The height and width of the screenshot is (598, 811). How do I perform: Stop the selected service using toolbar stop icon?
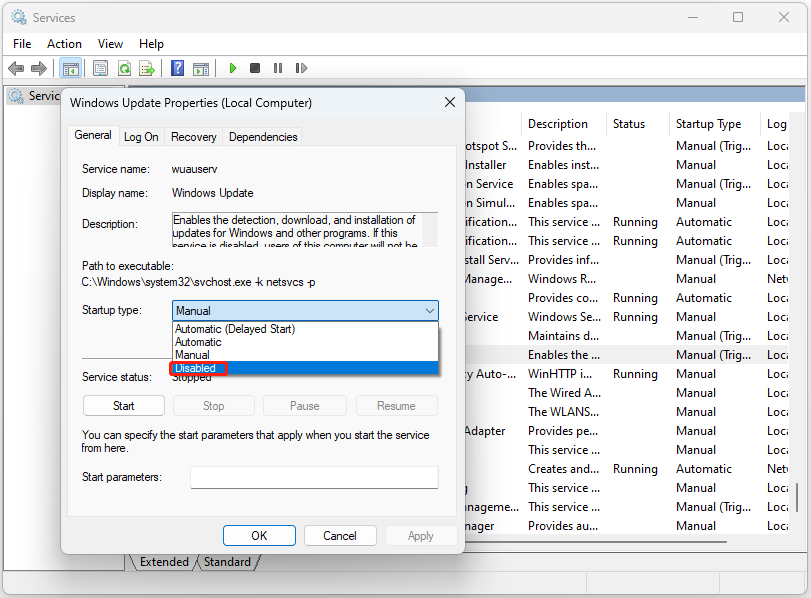point(255,68)
